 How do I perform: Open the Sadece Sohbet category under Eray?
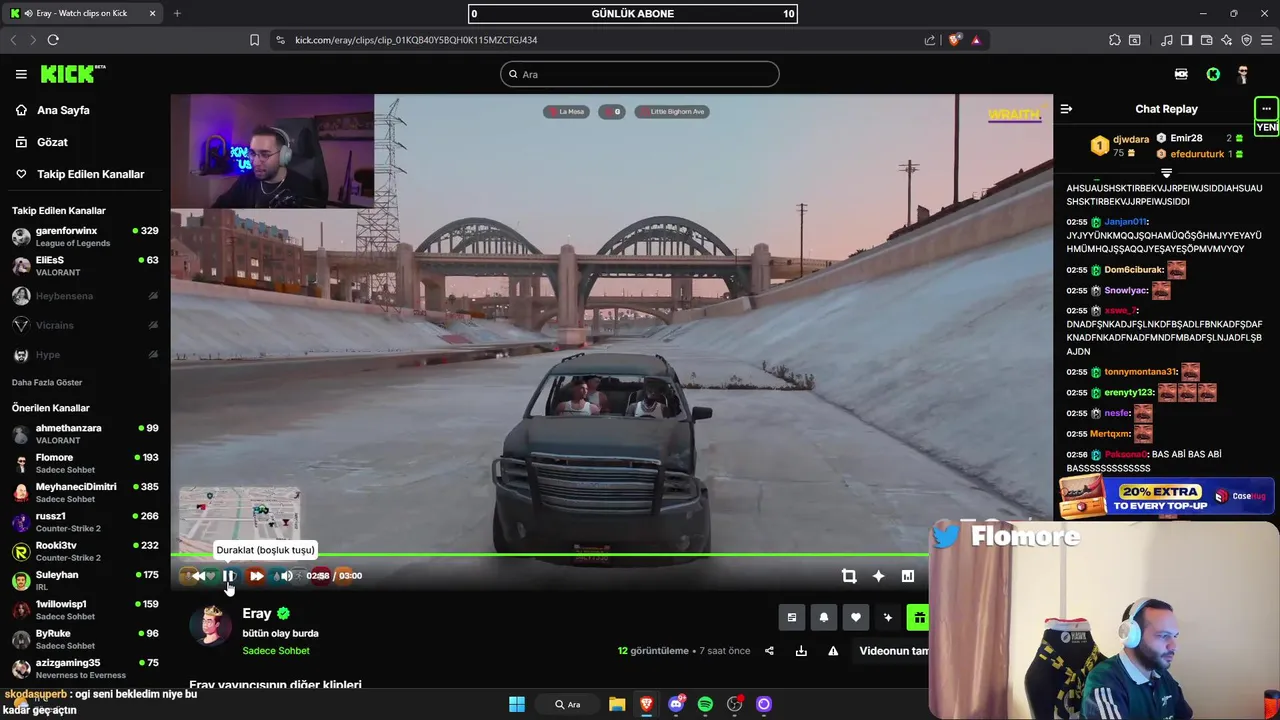click(276, 651)
